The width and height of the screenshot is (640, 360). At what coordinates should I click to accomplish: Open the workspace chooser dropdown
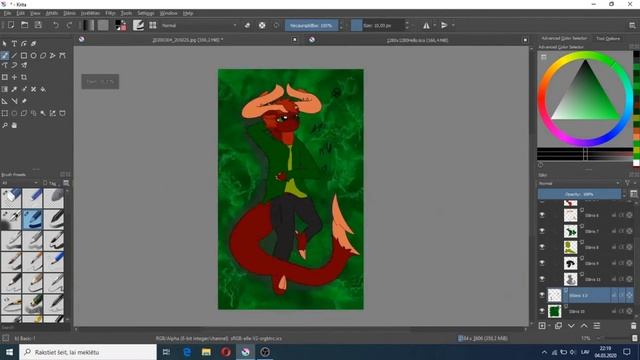click(x=632, y=25)
